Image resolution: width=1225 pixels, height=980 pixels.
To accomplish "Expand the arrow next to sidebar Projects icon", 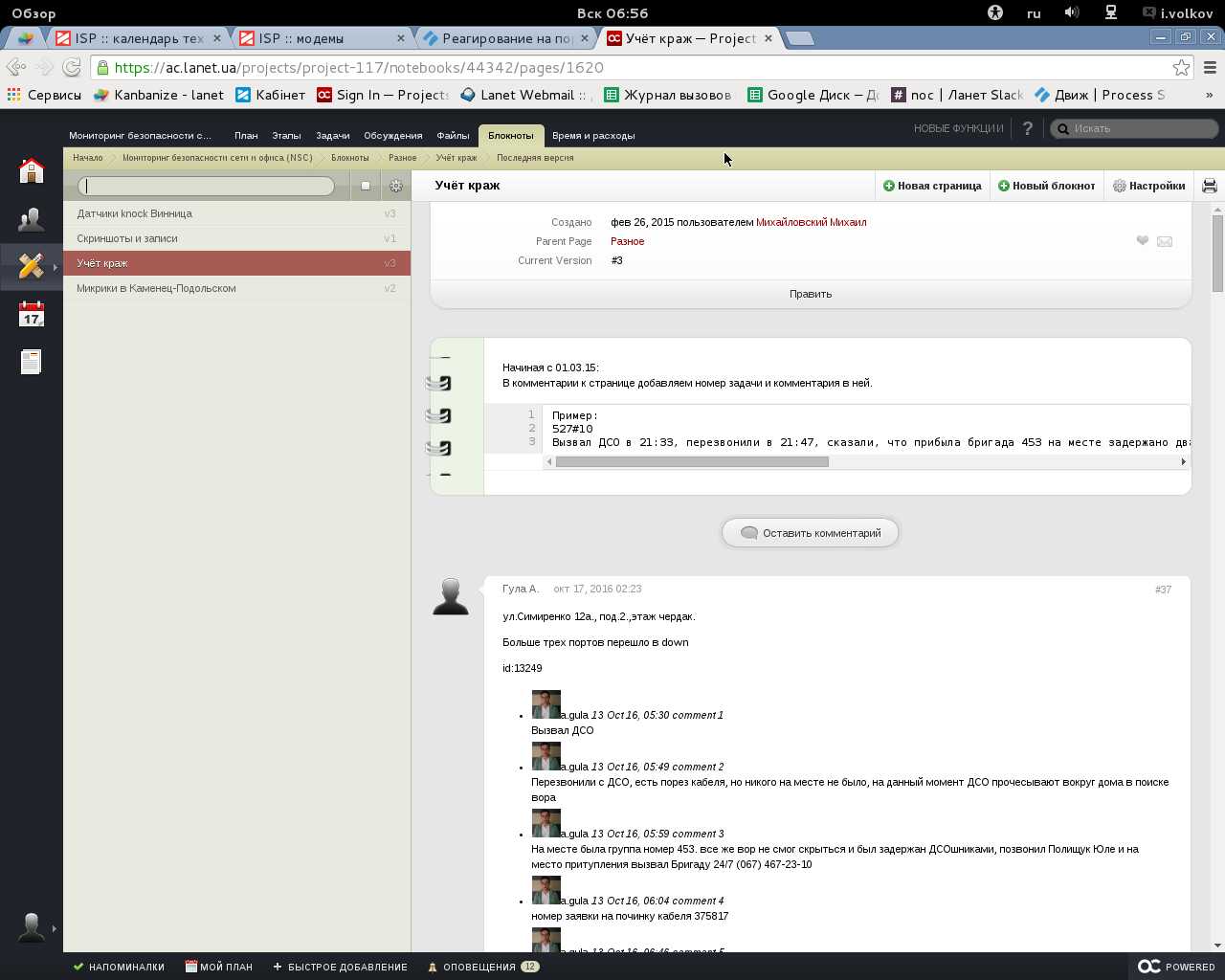I will [x=56, y=267].
